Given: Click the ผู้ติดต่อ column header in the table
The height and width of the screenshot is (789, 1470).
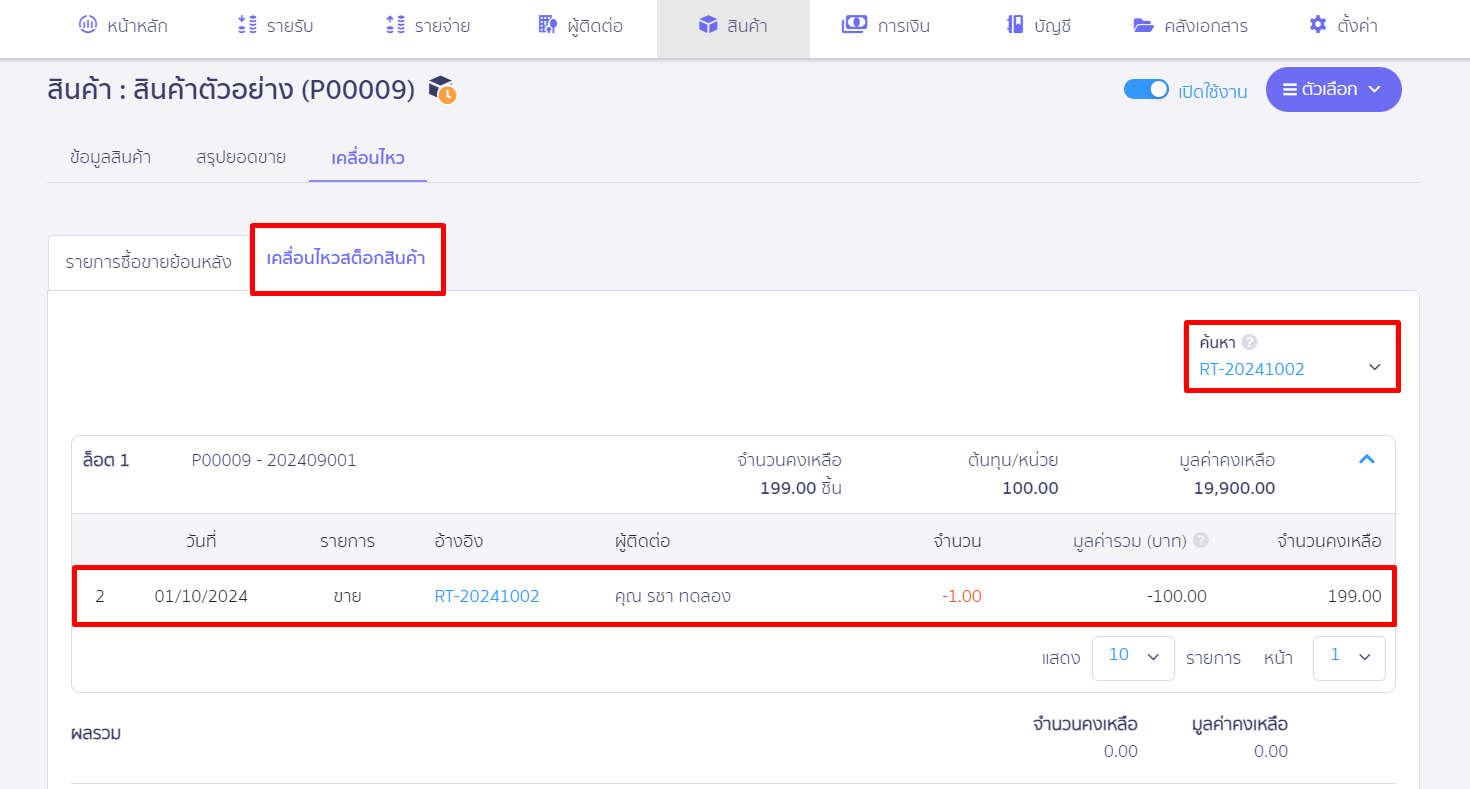Looking at the screenshot, I should 643,541.
